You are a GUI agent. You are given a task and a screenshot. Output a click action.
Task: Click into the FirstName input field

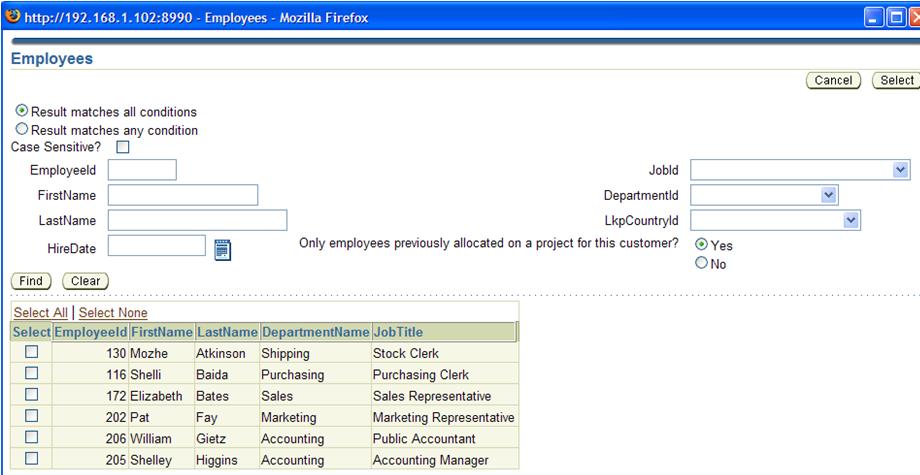point(182,195)
